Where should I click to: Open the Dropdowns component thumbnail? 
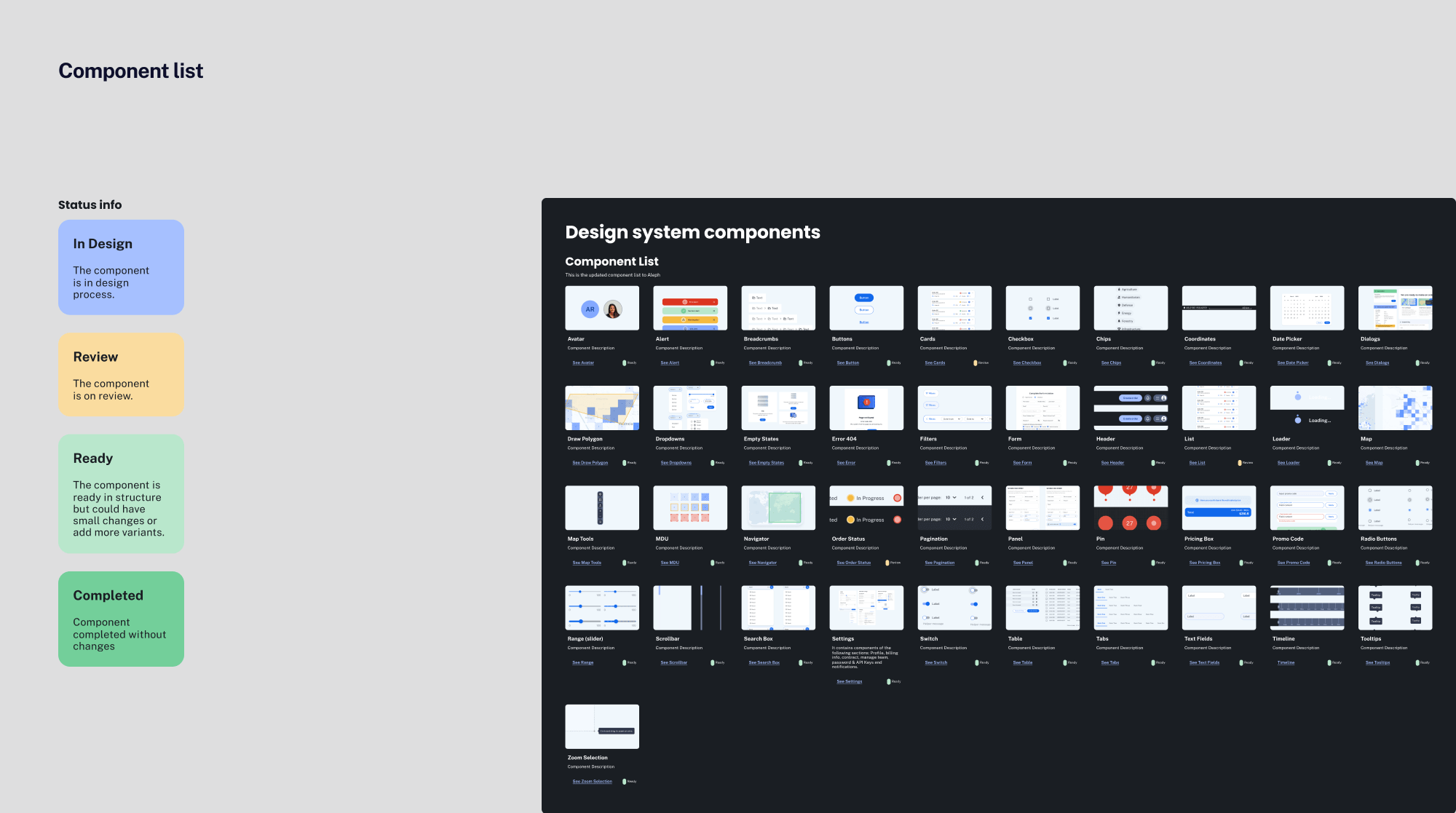(690, 408)
